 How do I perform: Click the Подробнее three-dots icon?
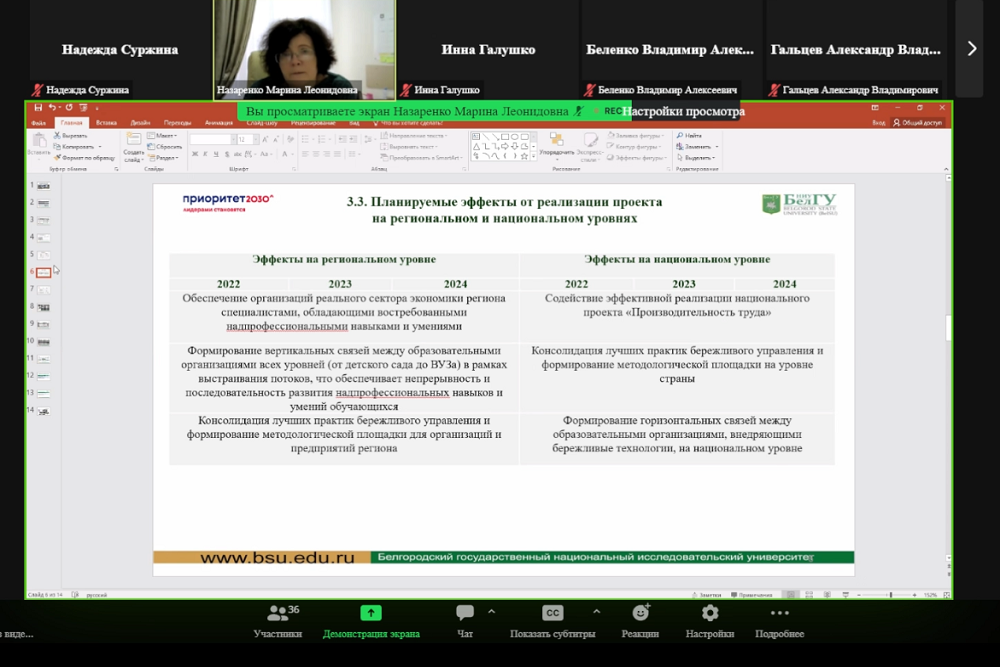pyautogui.click(x=779, y=613)
